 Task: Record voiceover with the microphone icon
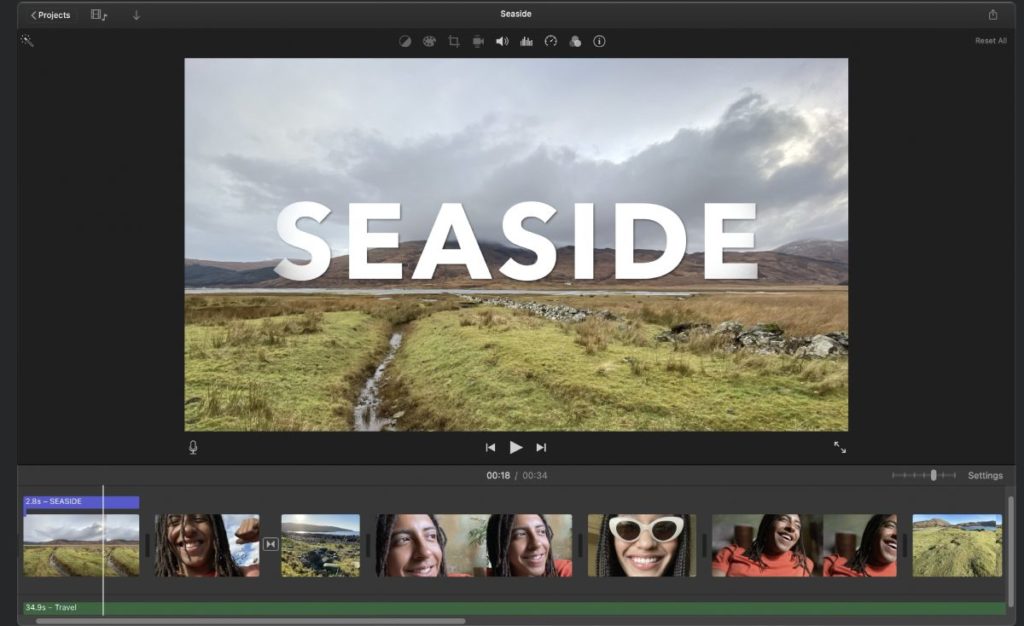193,447
